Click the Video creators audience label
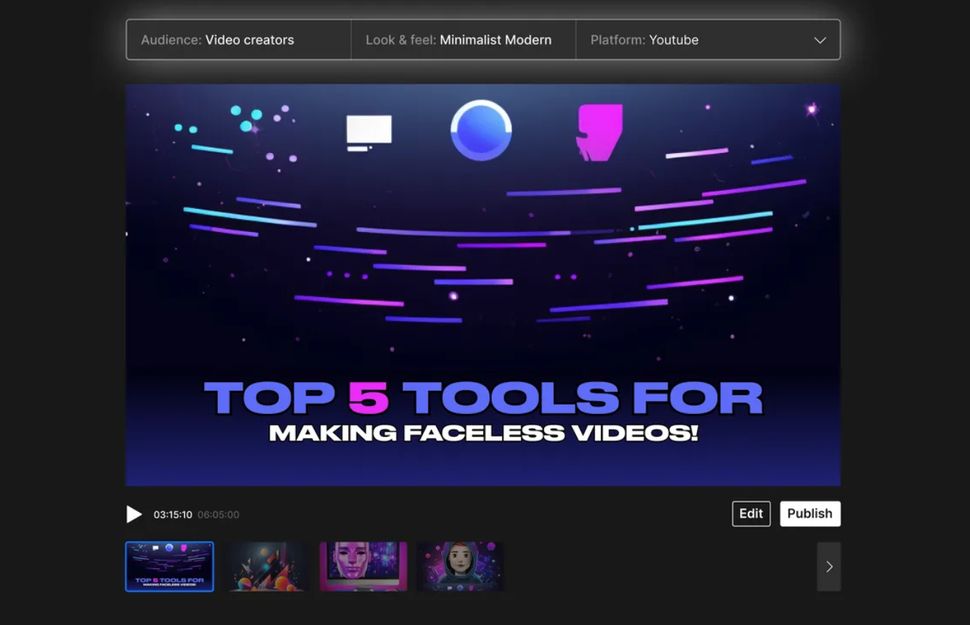The image size is (970, 625). pos(250,40)
